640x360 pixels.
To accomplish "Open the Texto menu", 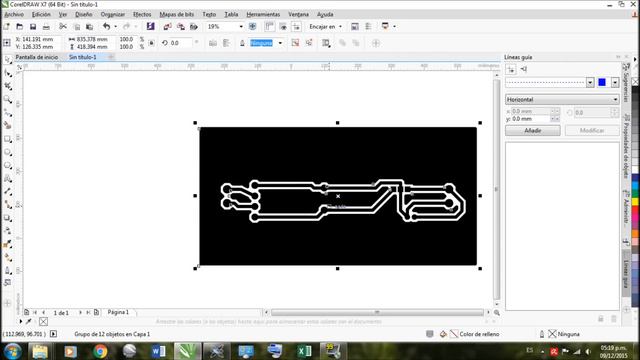I will pos(209,14).
